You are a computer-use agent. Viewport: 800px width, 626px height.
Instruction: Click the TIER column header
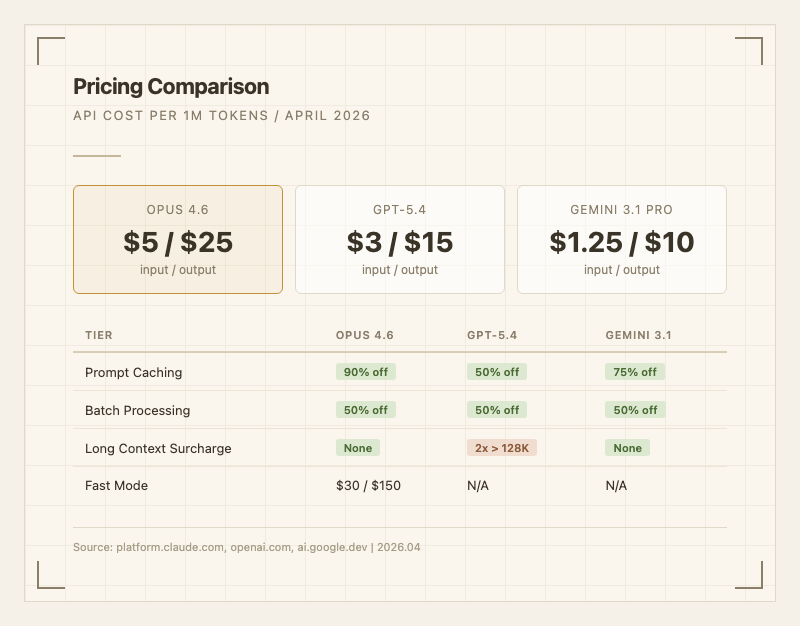pyautogui.click(x=99, y=335)
